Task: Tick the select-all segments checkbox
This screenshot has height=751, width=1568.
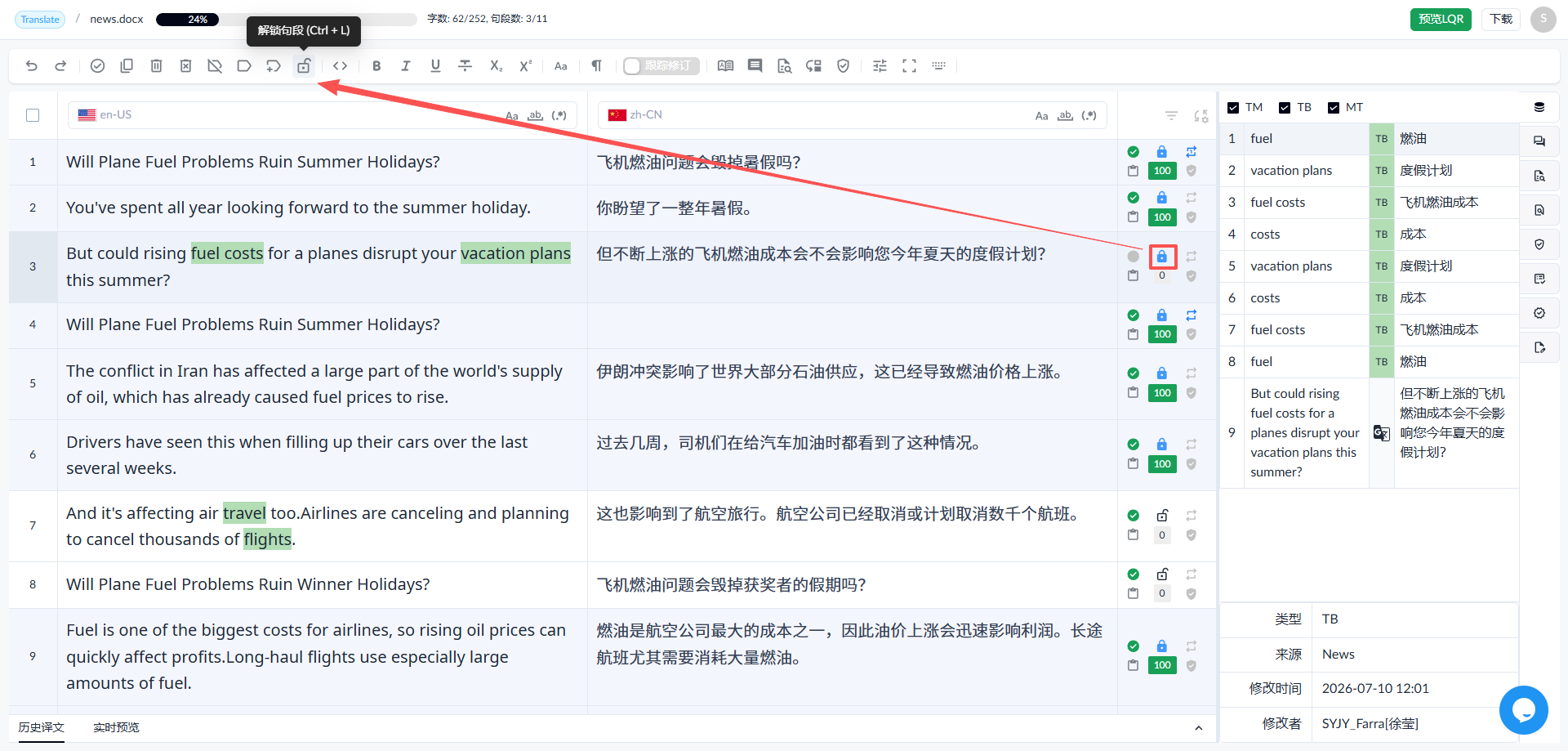Action: pos(33,115)
